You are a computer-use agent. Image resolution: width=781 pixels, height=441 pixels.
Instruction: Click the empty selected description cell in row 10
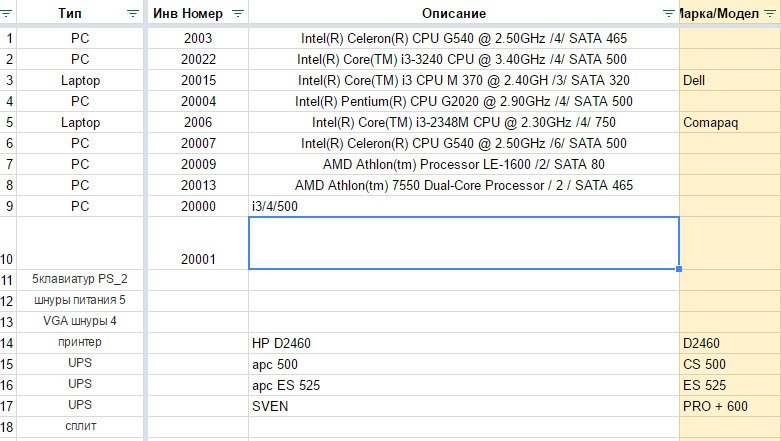click(463, 243)
